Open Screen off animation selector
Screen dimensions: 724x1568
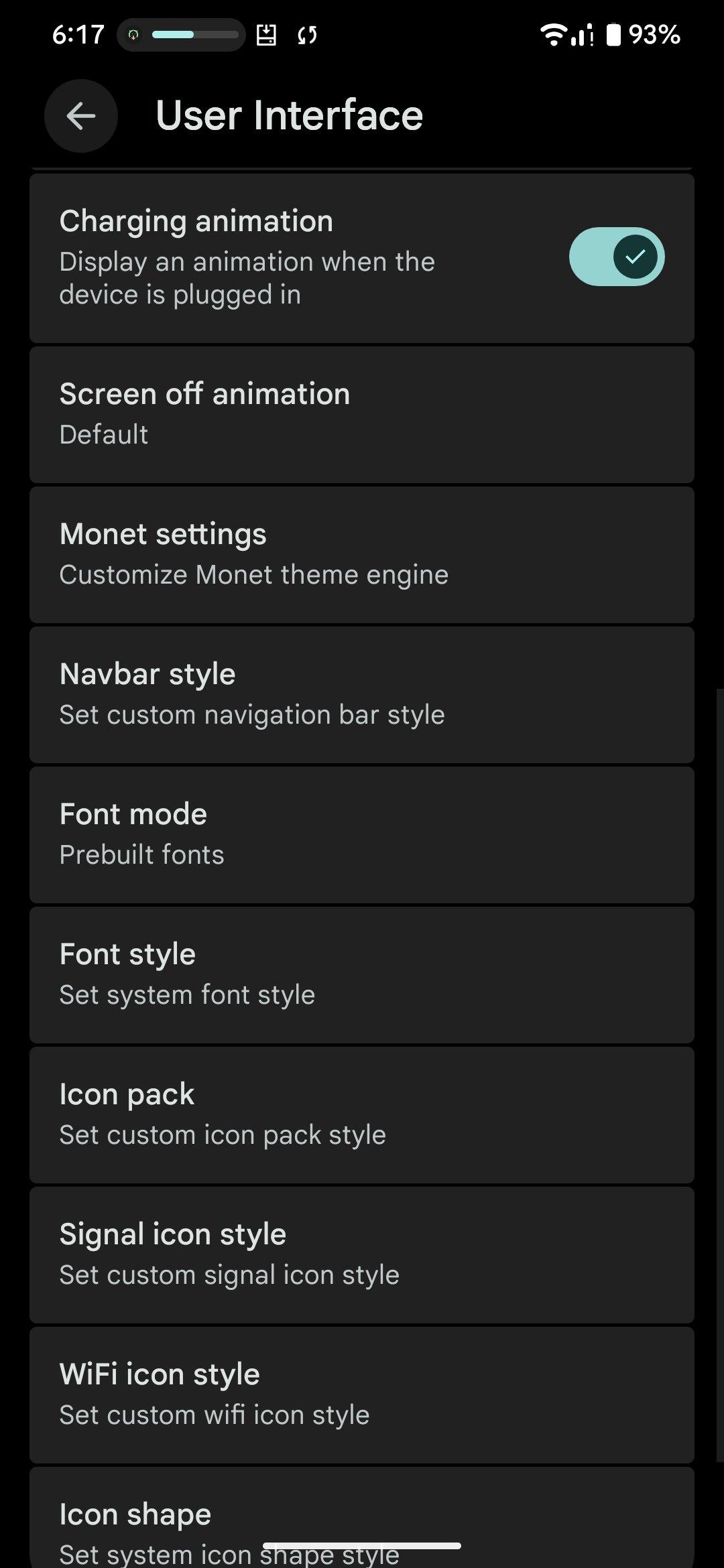[x=362, y=415]
